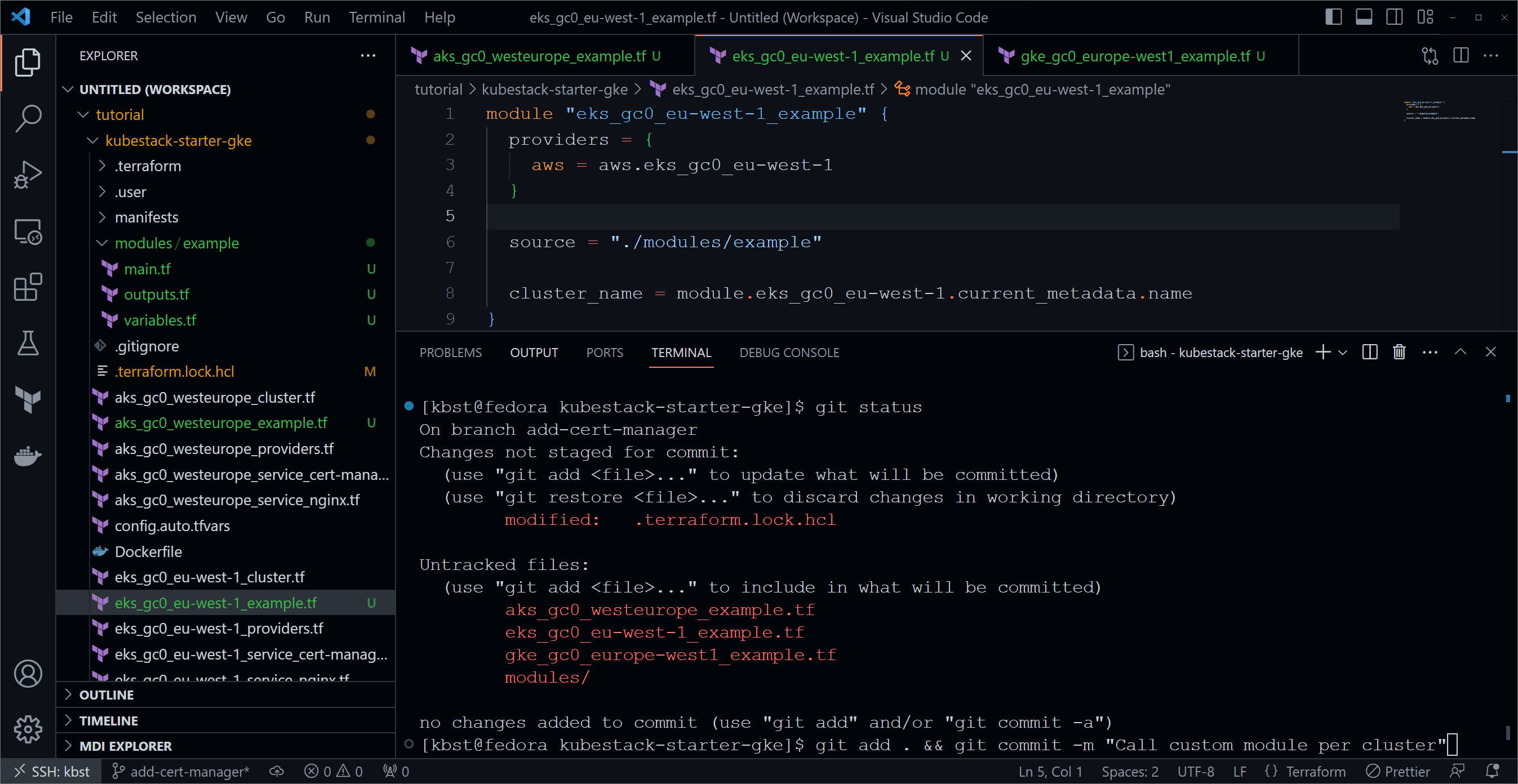The width and height of the screenshot is (1518, 784).
Task: Toggle the secondary side bar
Action: point(1395,16)
